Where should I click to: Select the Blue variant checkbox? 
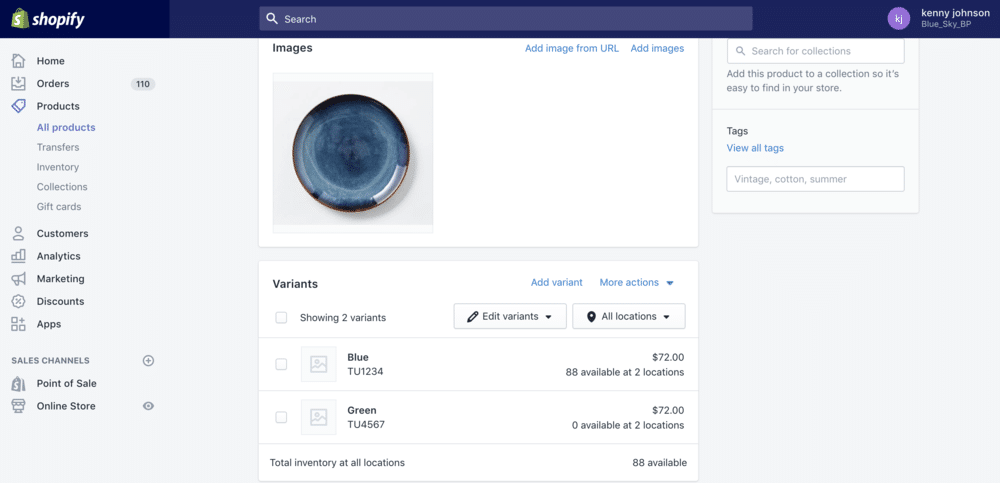point(281,365)
